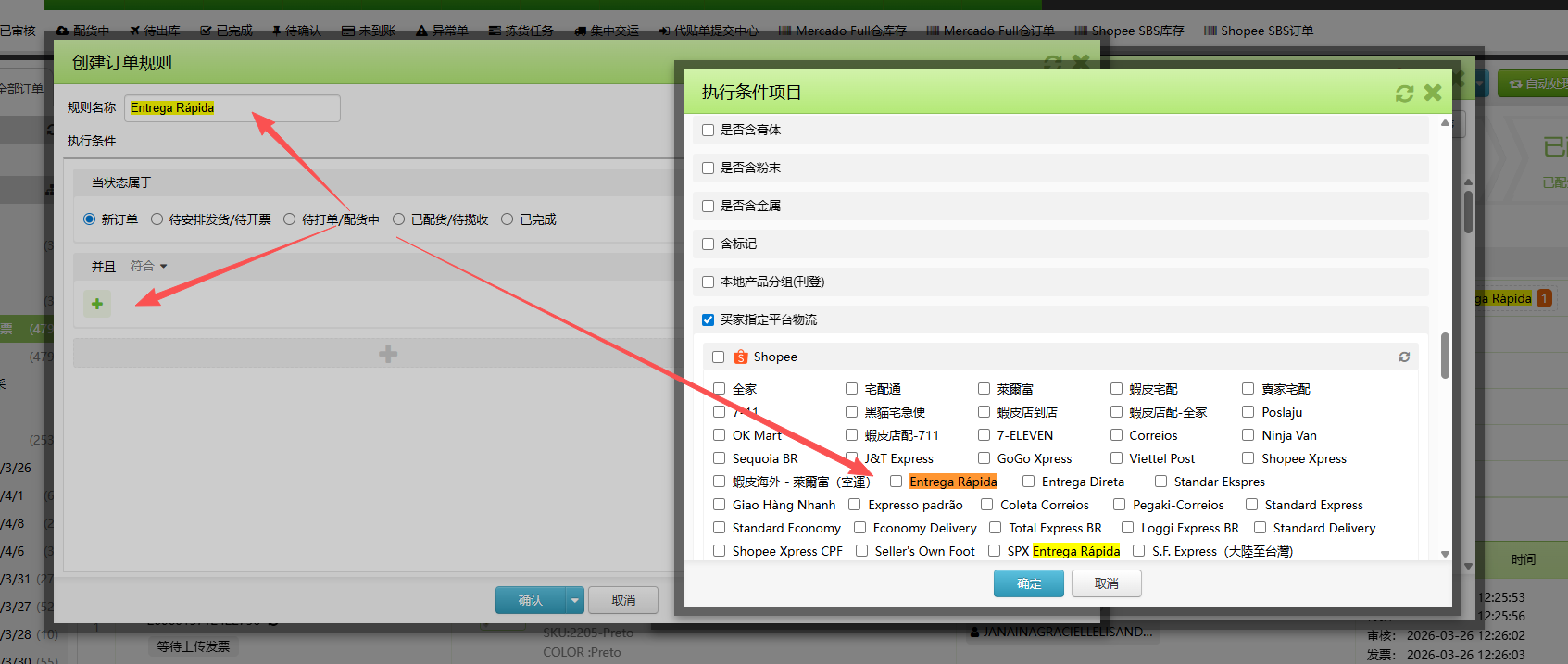Click 取消 in the create rule dialog
Viewport: 1568px width, 664px height.
pyautogui.click(x=623, y=601)
